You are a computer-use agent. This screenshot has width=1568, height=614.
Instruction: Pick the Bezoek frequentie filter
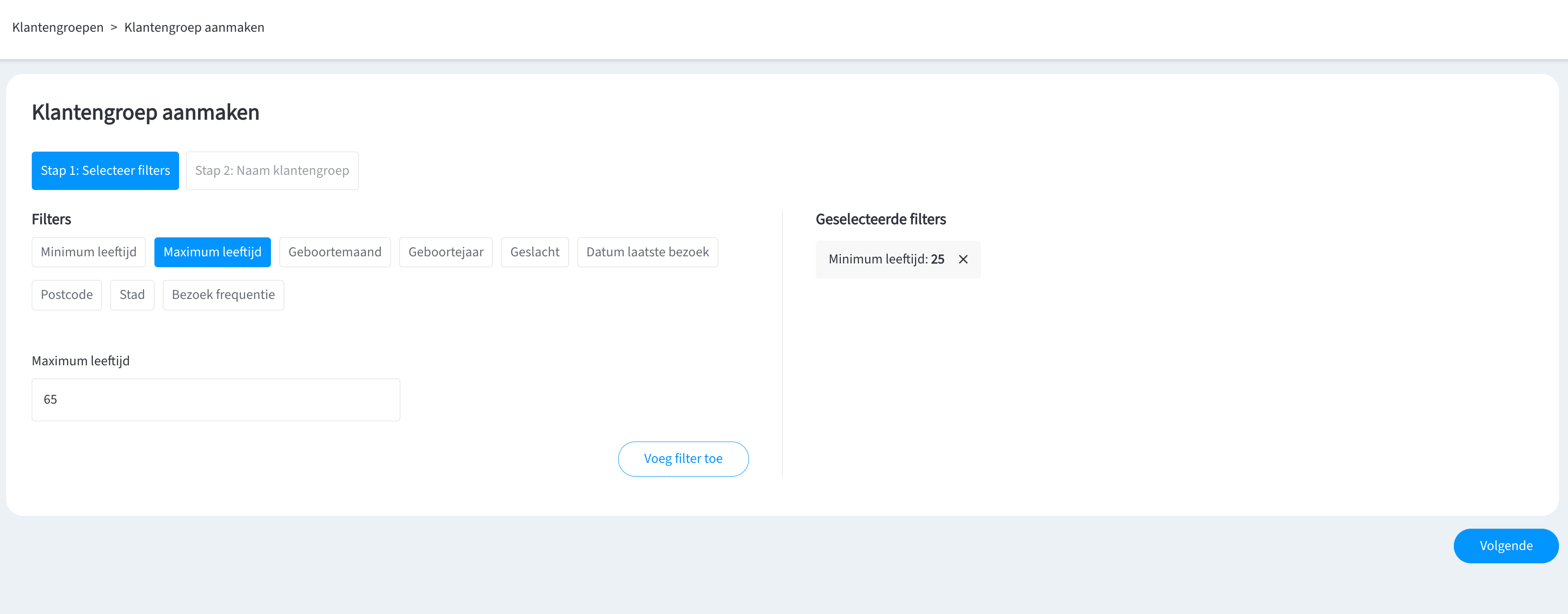(x=224, y=295)
